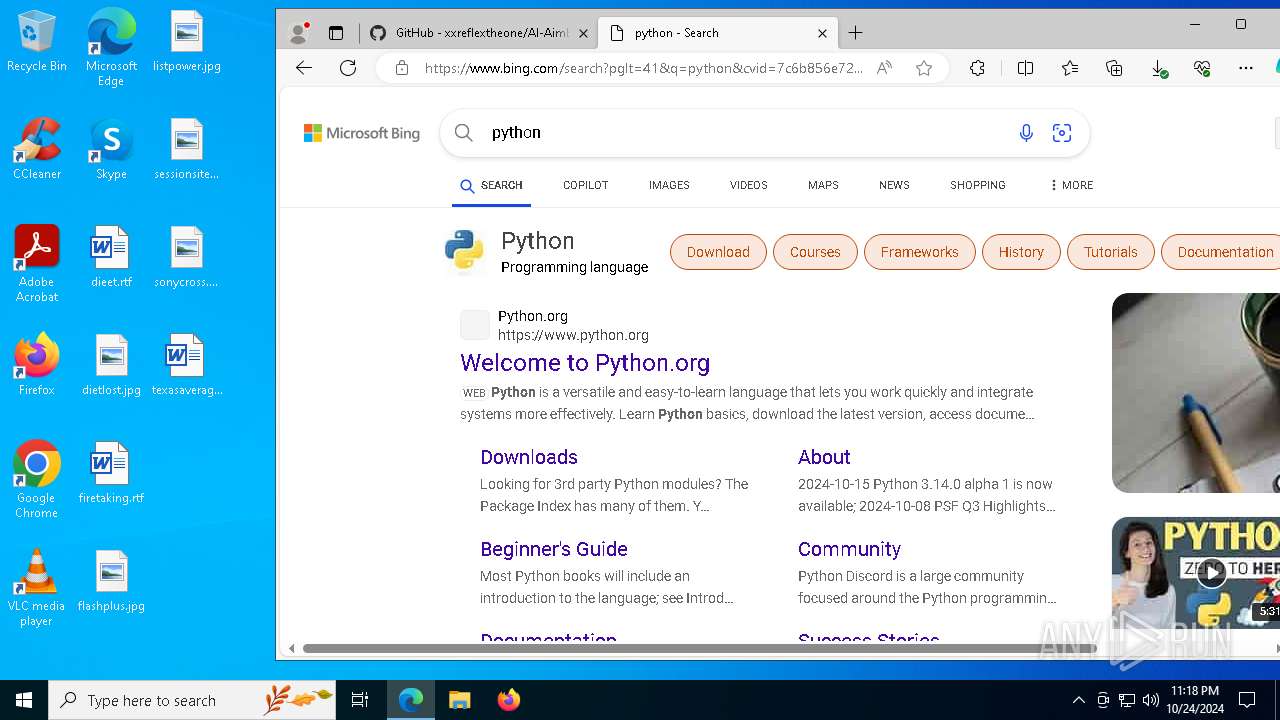Open Skype desktop shortcut
The image size is (1280, 720).
111,150
